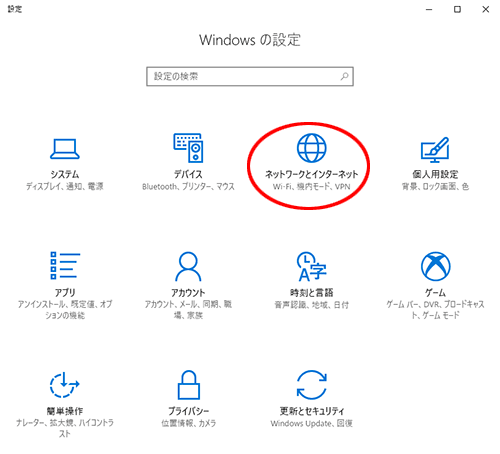The image size is (500, 454).
Task: Click the 更新とセキュリティ title text
Action: (312, 411)
